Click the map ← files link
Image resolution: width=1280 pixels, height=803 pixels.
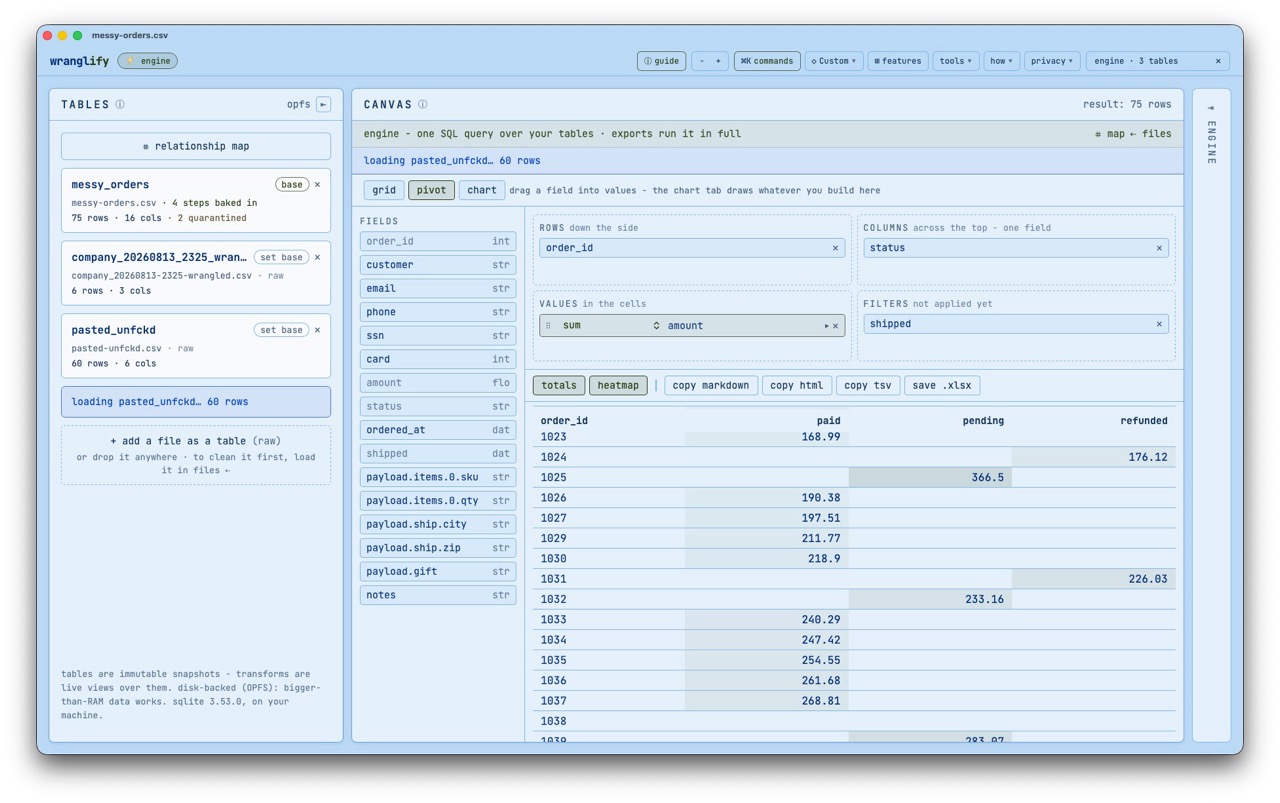pos(1133,134)
